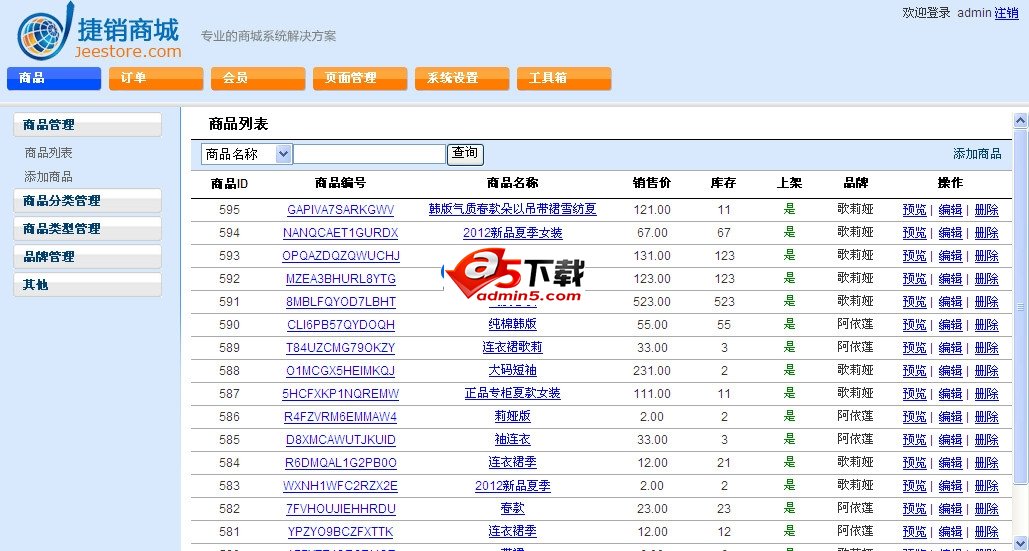Screen dimensions: 1029x551
Task: Click 删除 for product 590
Action: click(986, 325)
